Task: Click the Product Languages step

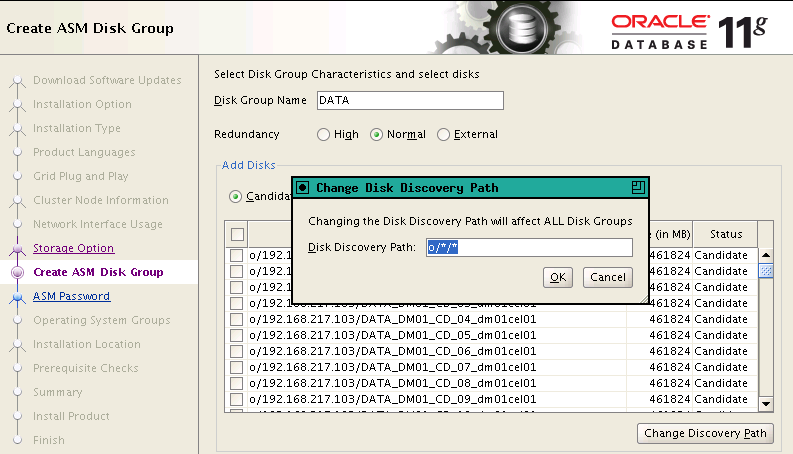Action: [x=84, y=152]
